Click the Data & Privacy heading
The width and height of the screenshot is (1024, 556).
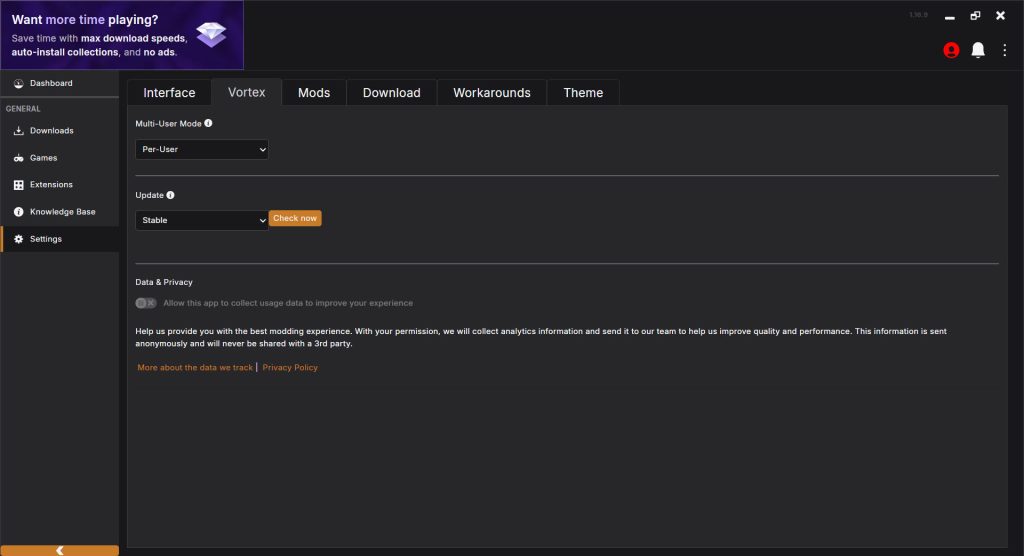(164, 282)
